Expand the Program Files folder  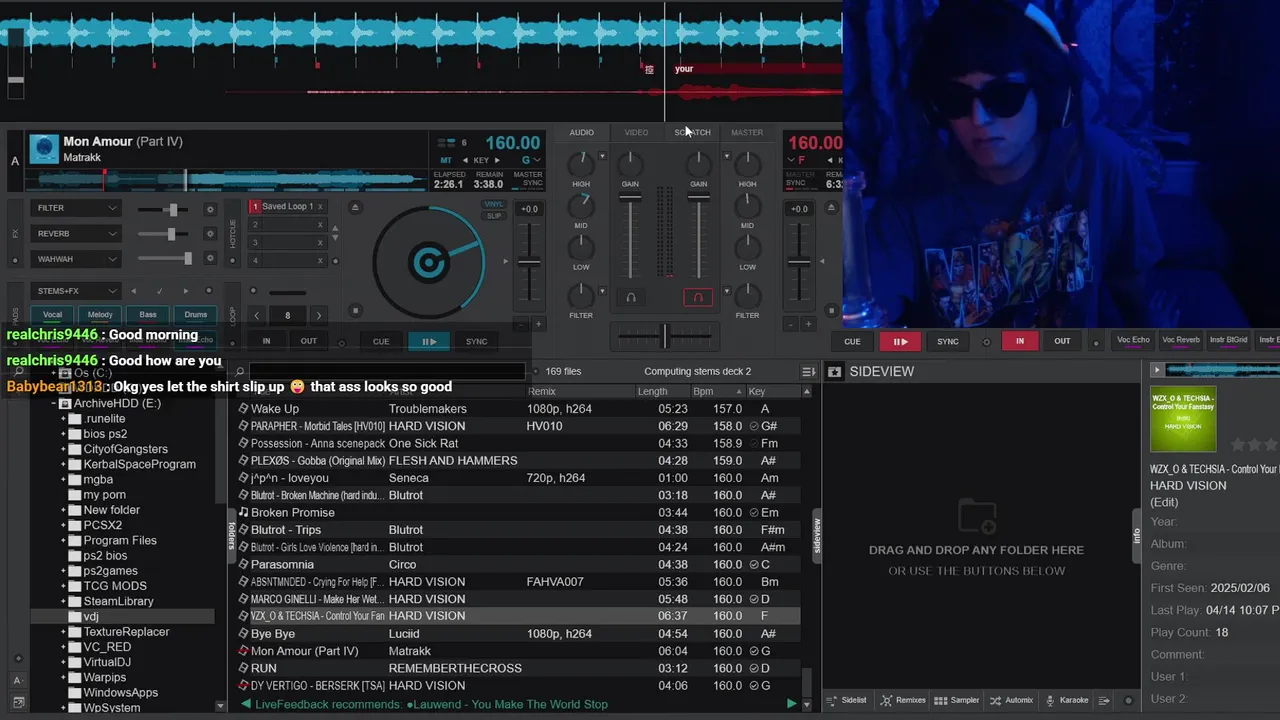pos(63,541)
